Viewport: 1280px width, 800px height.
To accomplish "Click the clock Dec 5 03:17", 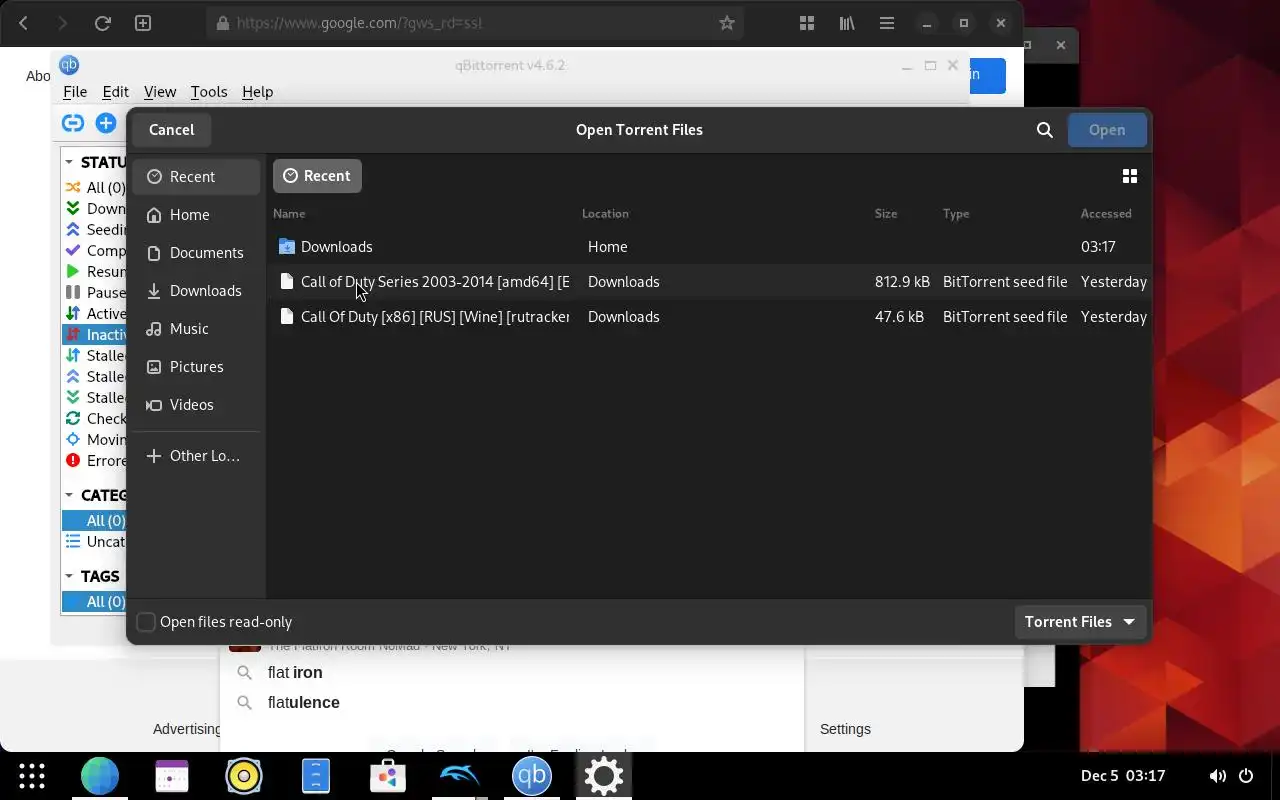I will point(1123,776).
